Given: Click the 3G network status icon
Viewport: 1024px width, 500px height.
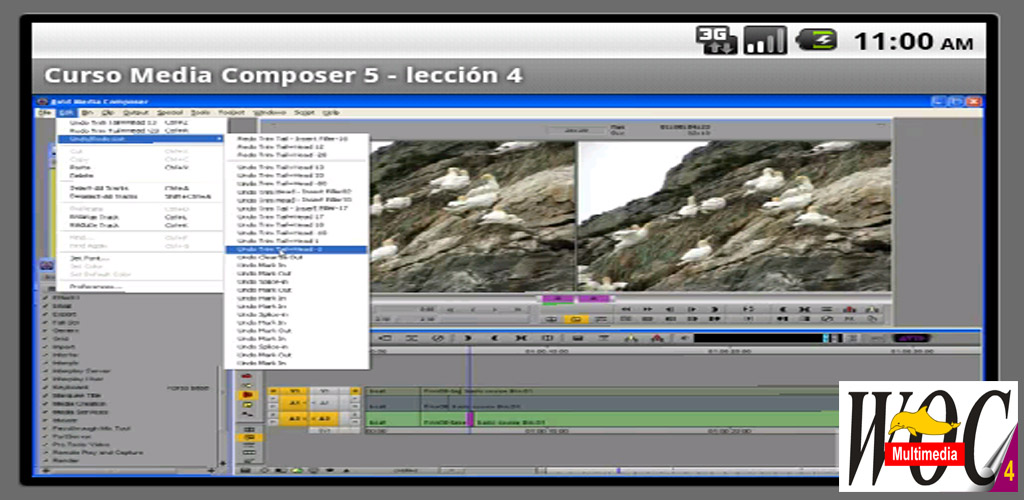Looking at the screenshot, I should [716, 40].
